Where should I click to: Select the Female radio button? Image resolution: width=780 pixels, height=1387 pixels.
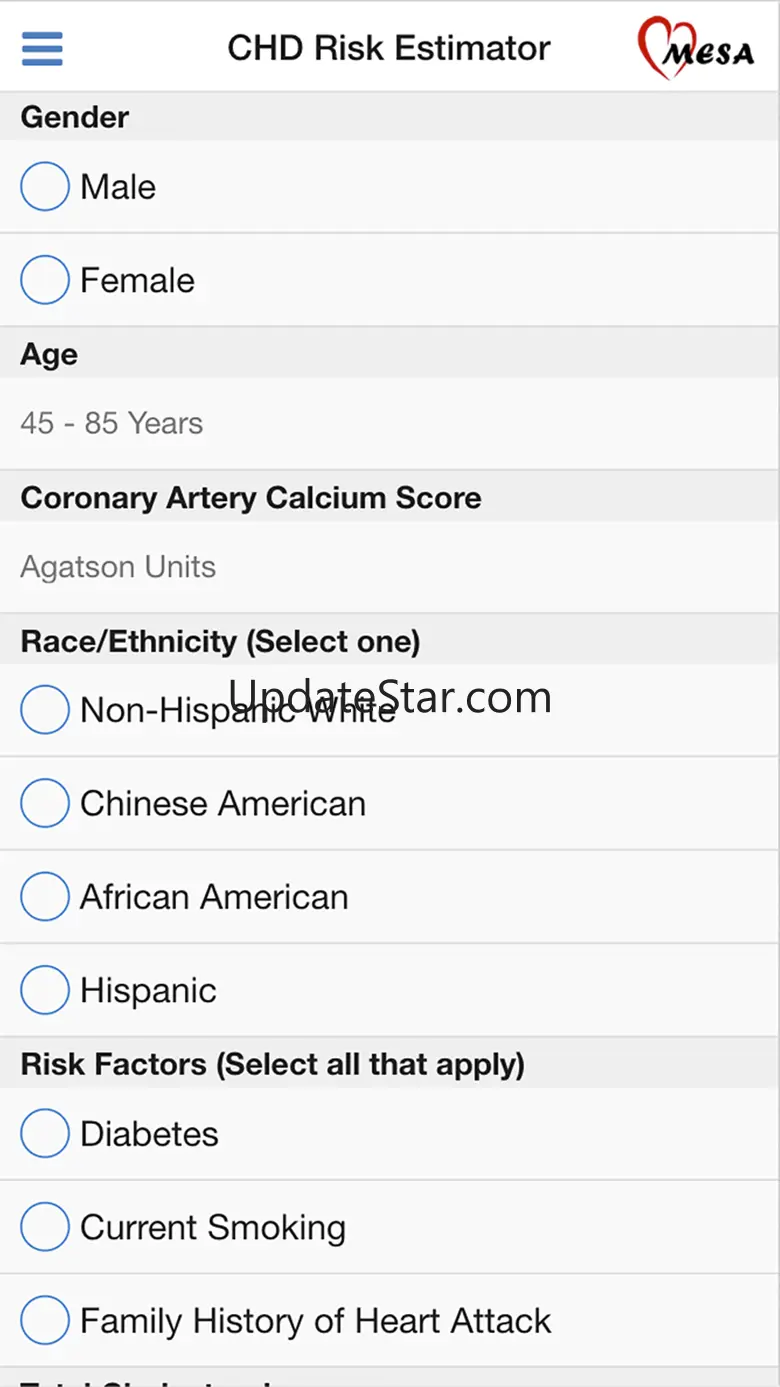(45, 280)
